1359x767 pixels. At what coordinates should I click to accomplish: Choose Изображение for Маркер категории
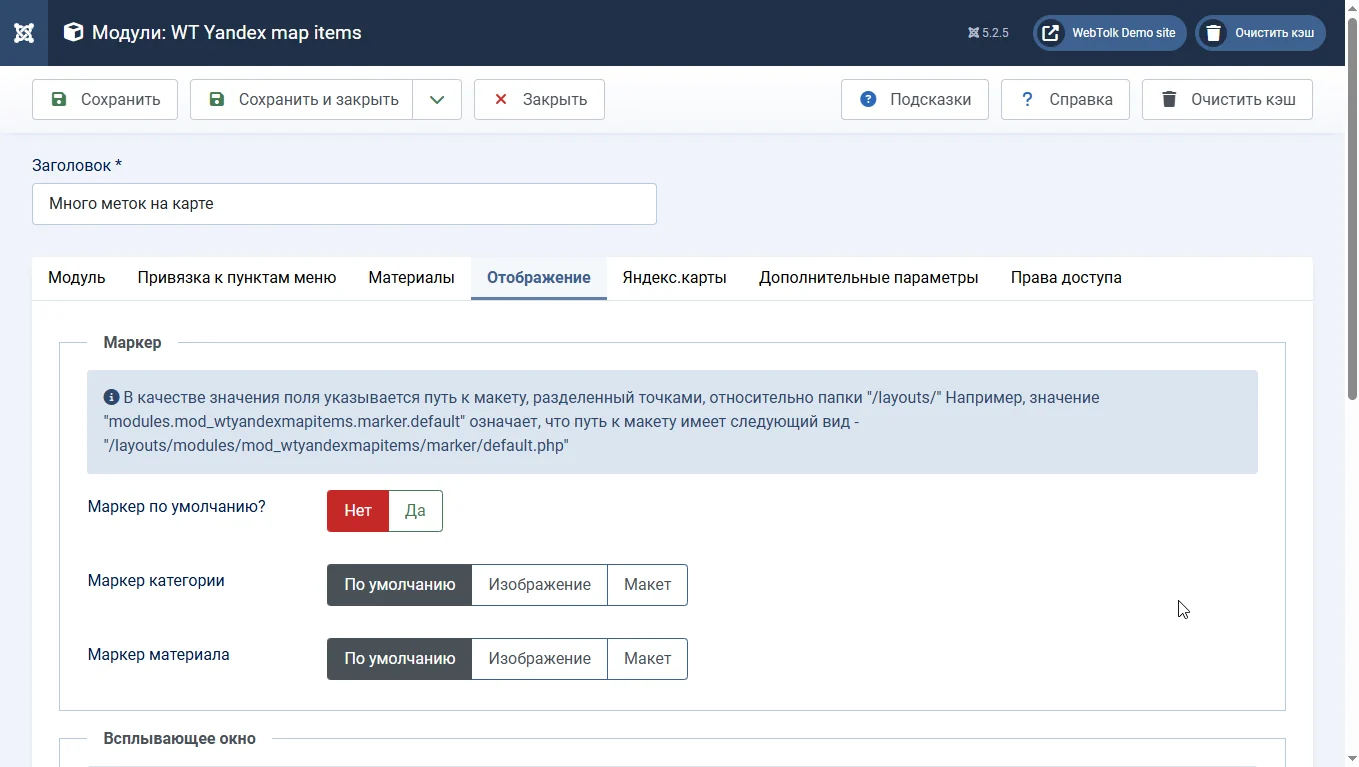[x=539, y=585]
